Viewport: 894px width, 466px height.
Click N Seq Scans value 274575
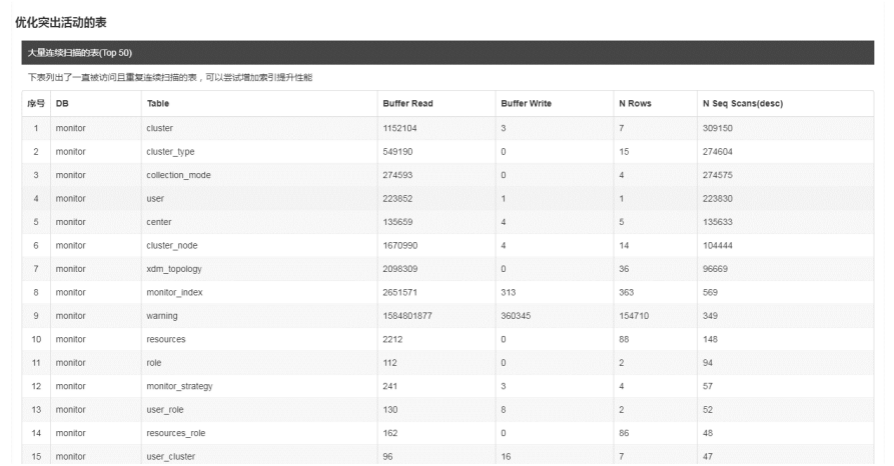(717, 175)
